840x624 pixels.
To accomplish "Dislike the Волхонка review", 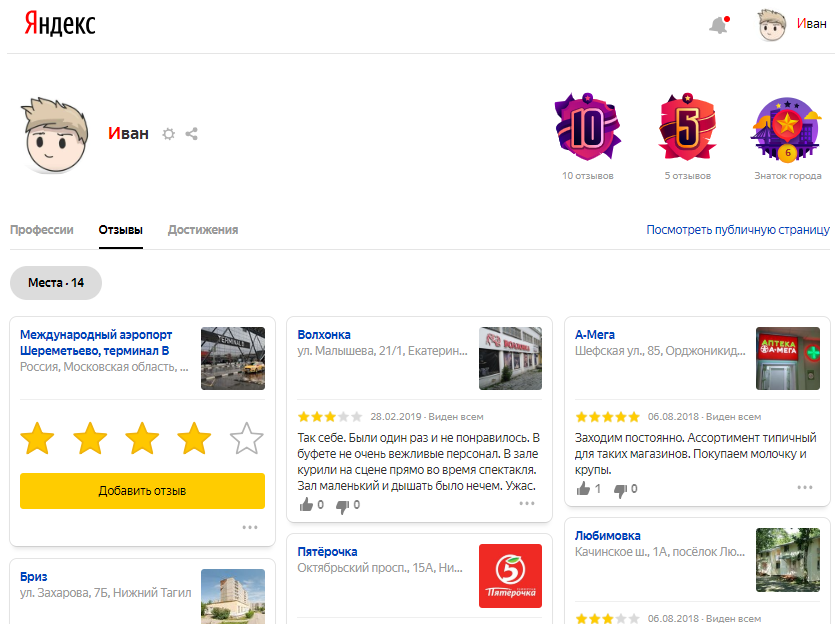I will coord(342,505).
